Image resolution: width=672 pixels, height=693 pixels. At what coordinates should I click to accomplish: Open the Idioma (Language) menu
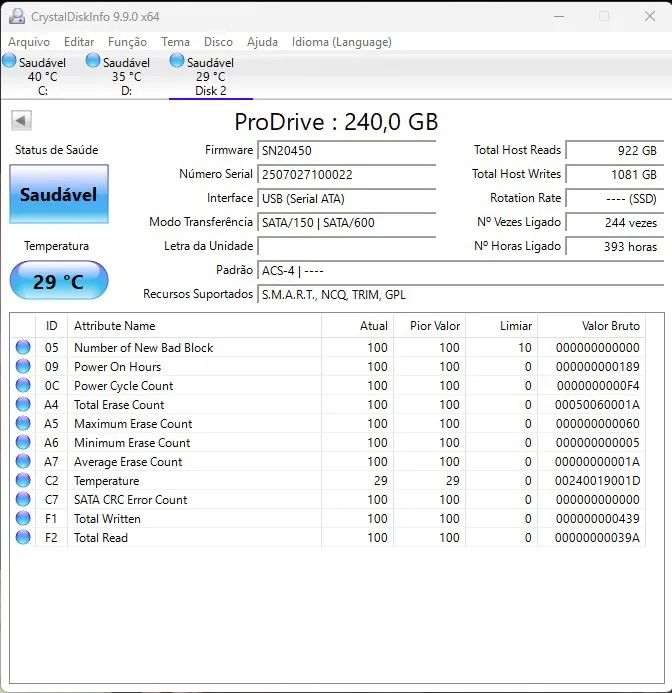342,42
